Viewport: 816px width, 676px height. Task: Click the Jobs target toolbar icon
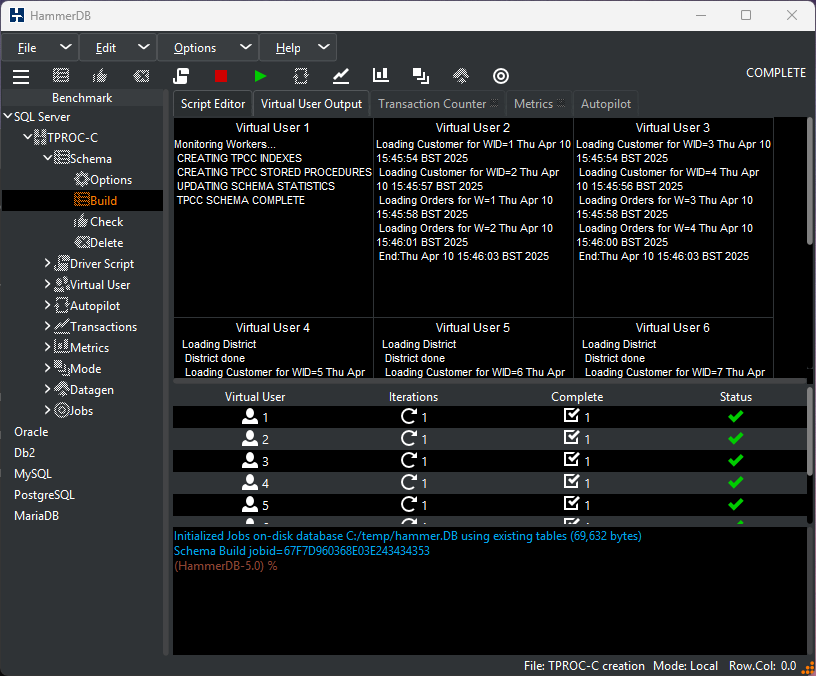pyautogui.click(x=501, y=76)
